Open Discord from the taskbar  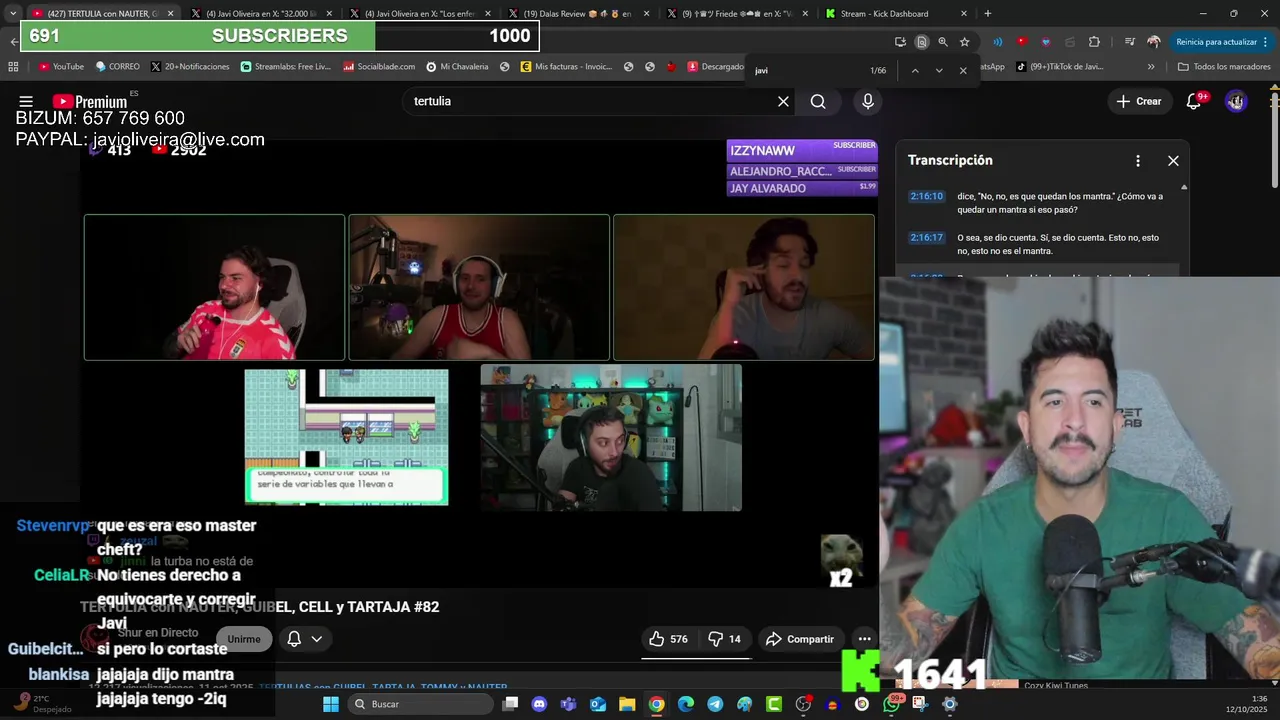pyautogui.click(x=540, y=704)
